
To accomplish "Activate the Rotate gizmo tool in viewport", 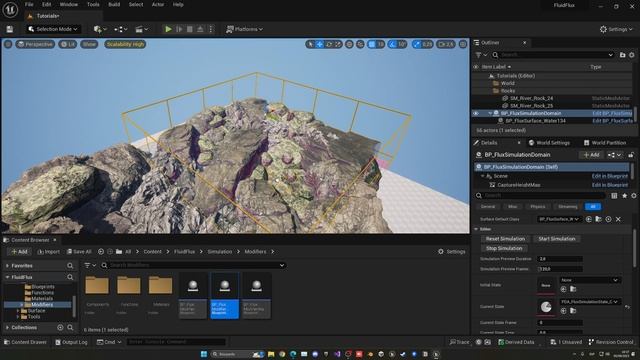I will tap(329, 44).
